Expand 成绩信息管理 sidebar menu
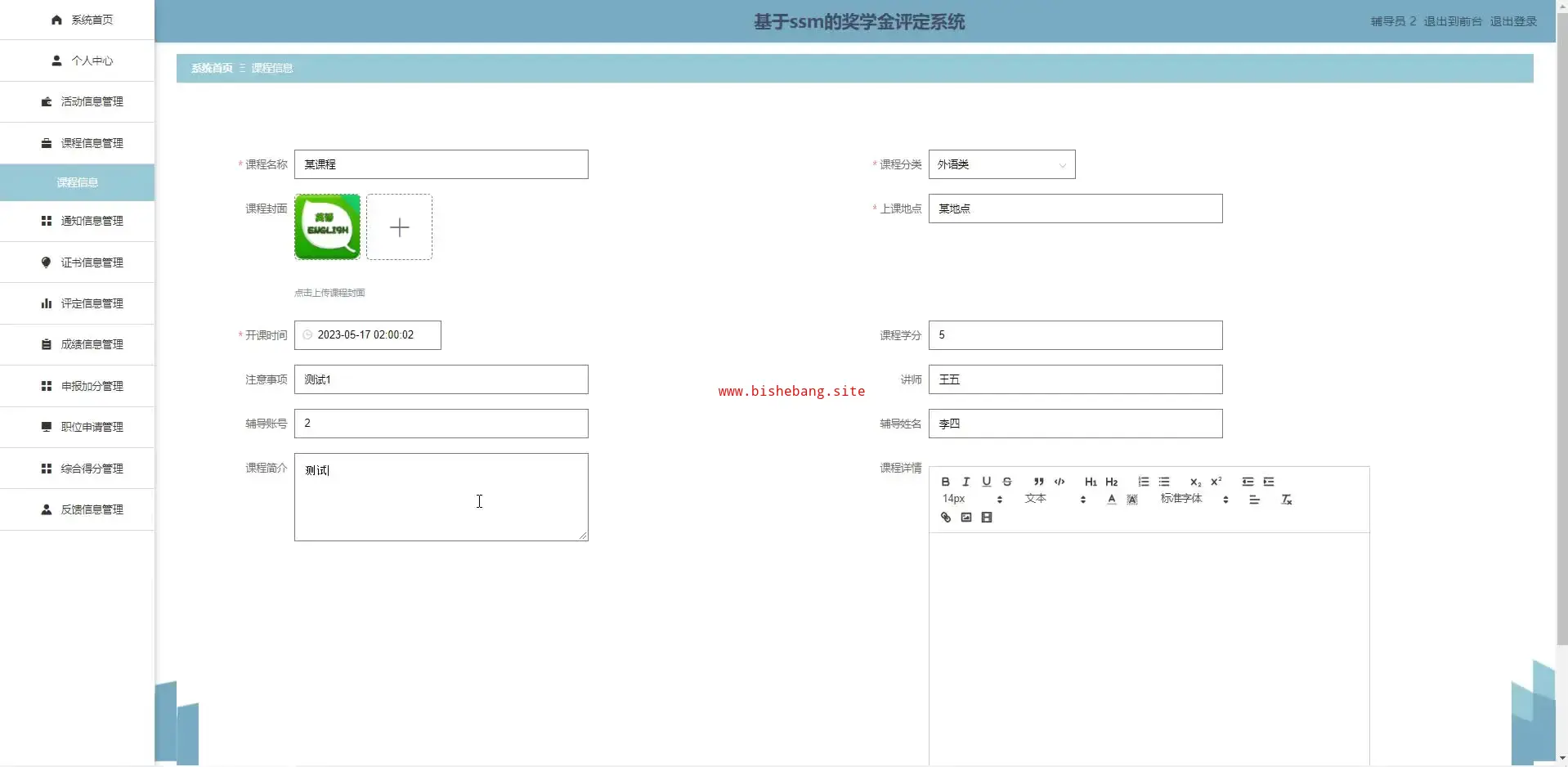Viewport: 1568px width, 767px height. [77, 344]
